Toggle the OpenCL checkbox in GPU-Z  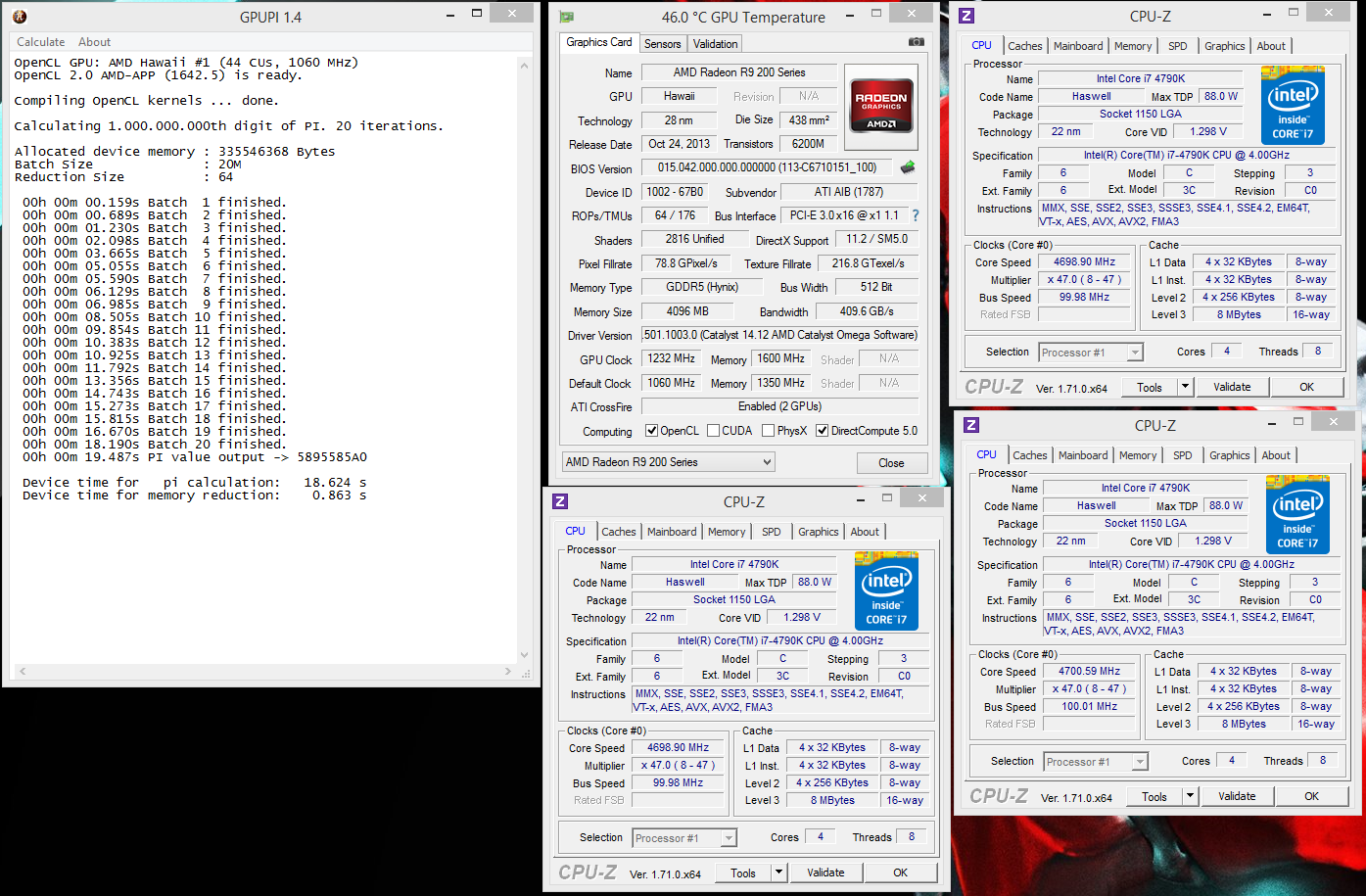click(651, 431)
